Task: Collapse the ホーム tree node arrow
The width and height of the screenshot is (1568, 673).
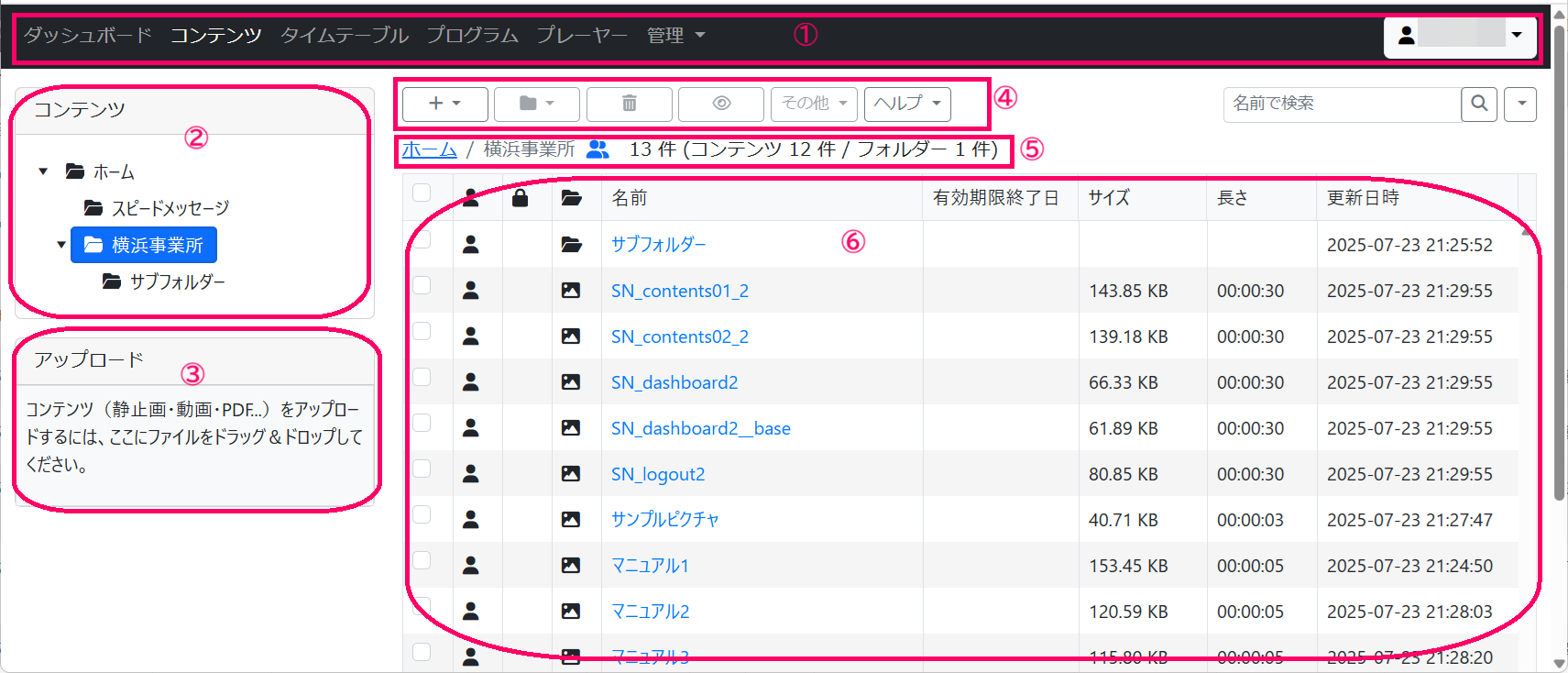Action: 43,171
